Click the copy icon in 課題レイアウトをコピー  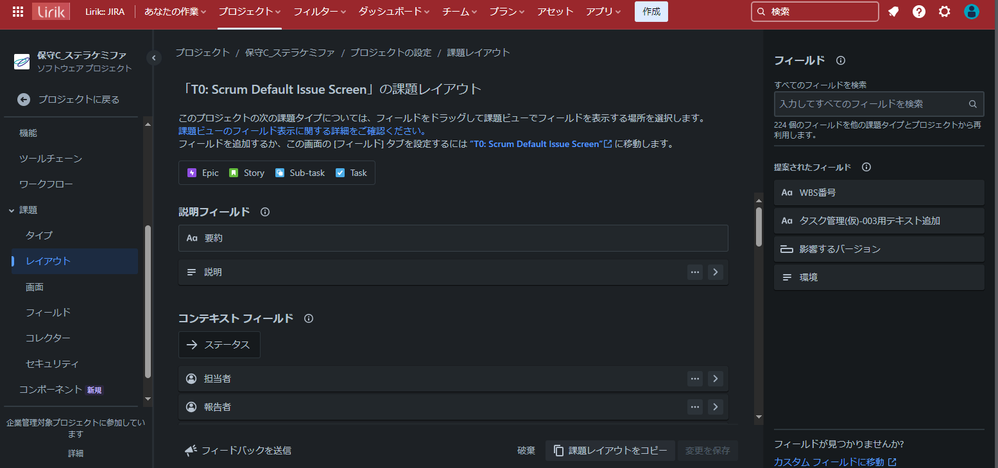coord(559,451)
